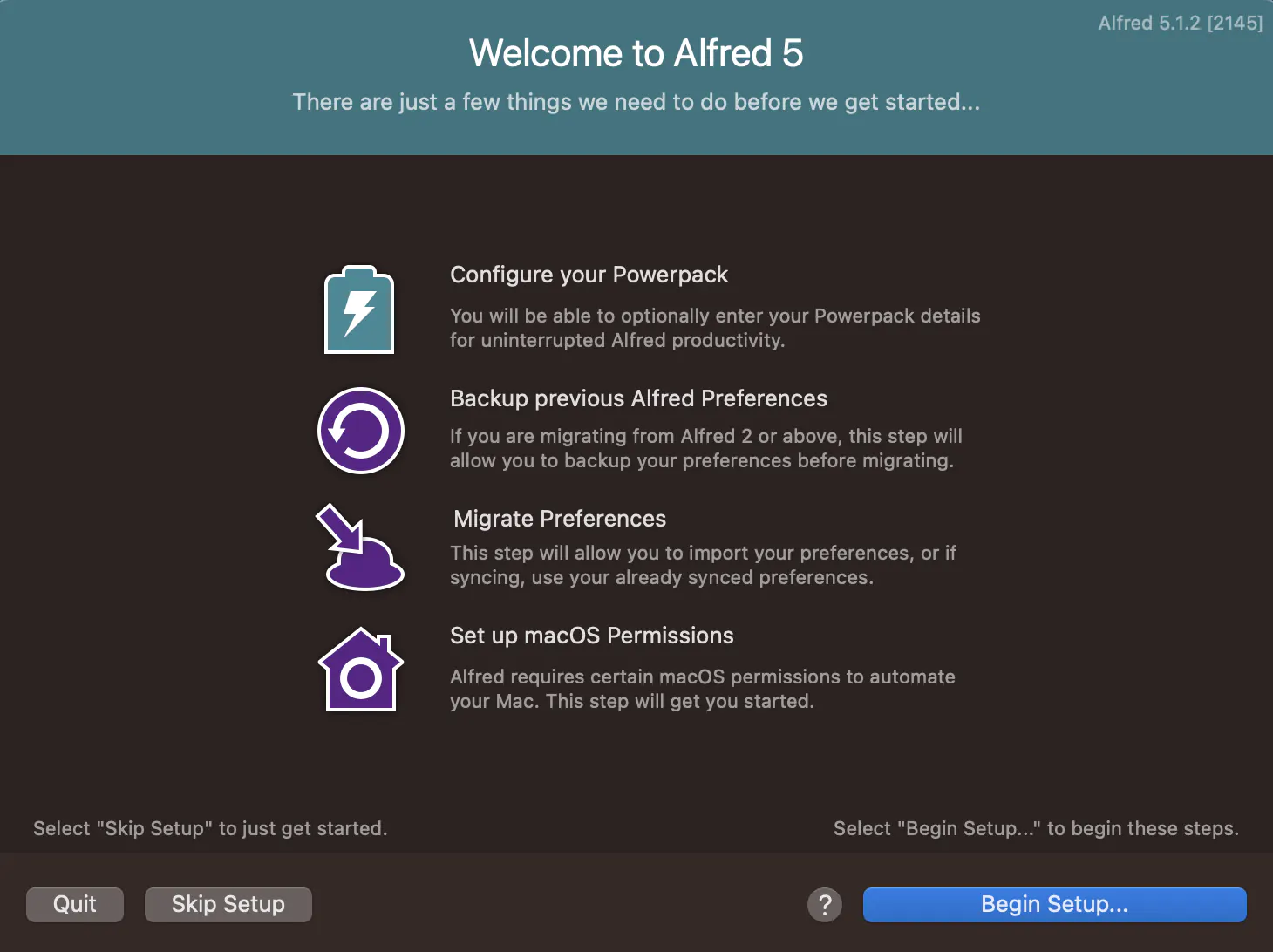This screenshot has height=952, width=1273.
Task: Click the migrating from Alfred 2 description
Action: 706,448
